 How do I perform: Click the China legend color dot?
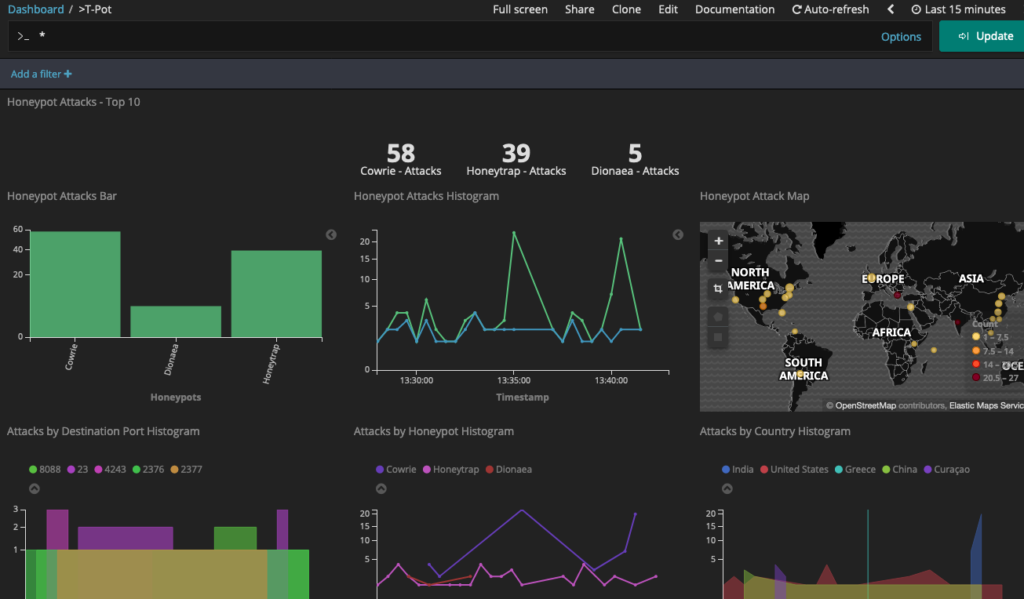pos(883,469)
